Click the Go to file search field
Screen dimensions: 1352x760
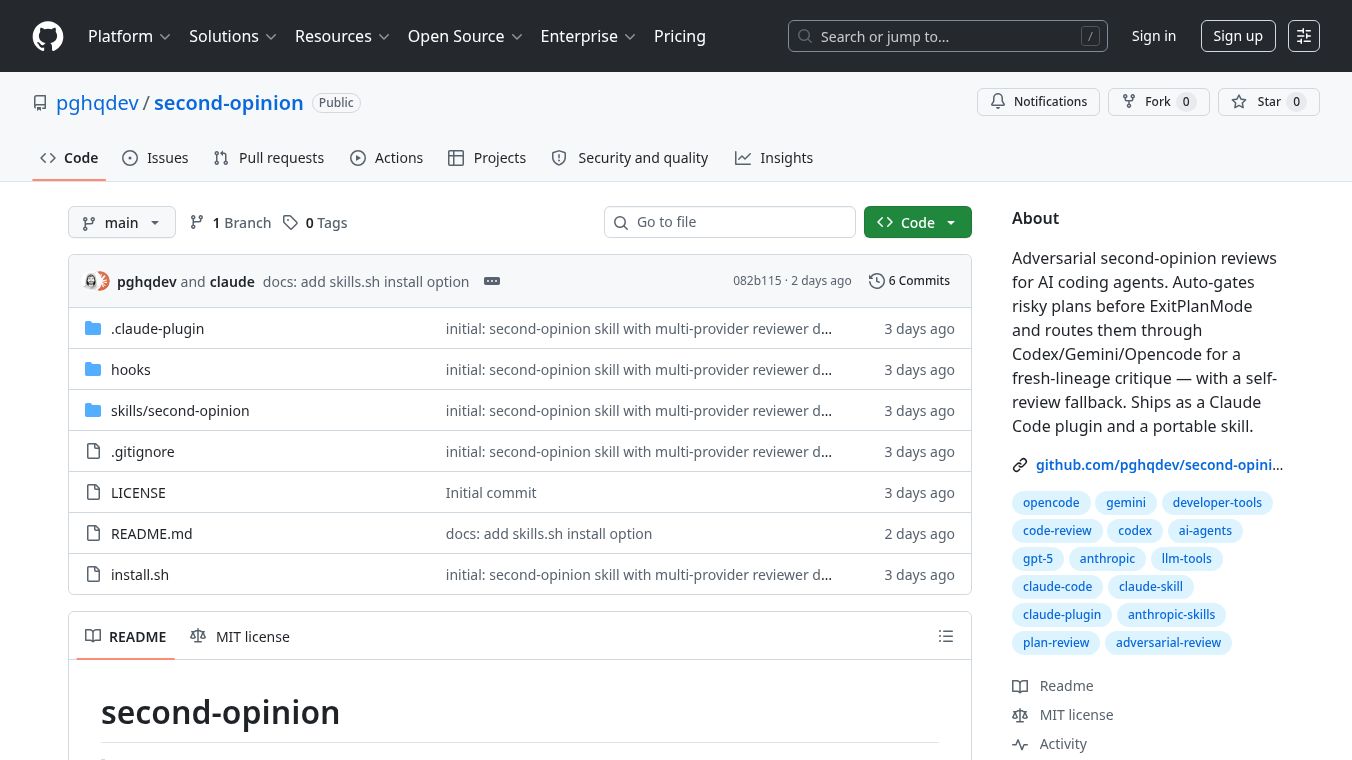click(x=730, y=222)
